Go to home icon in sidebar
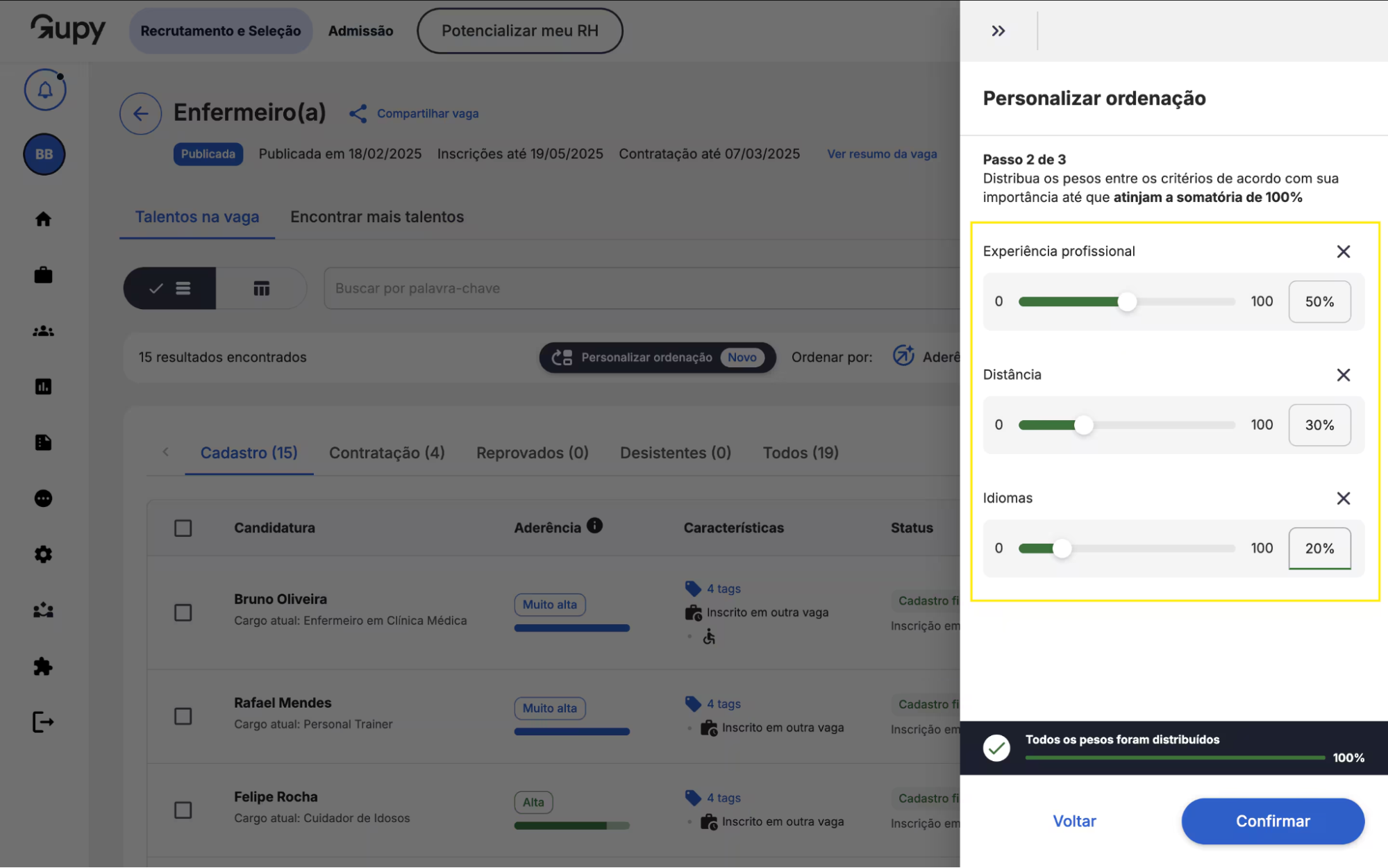The image size is (1388, 868). (43, 219)
